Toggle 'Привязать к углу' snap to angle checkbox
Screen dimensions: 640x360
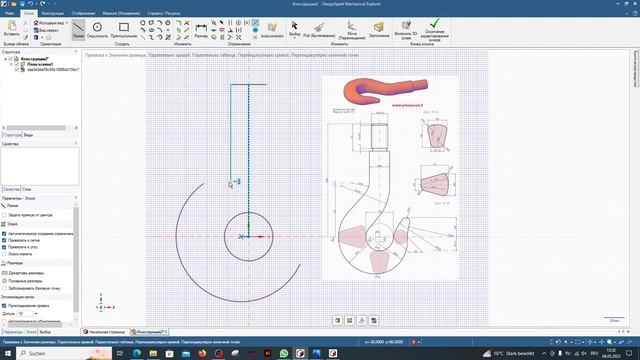click(x=4, y=247)
